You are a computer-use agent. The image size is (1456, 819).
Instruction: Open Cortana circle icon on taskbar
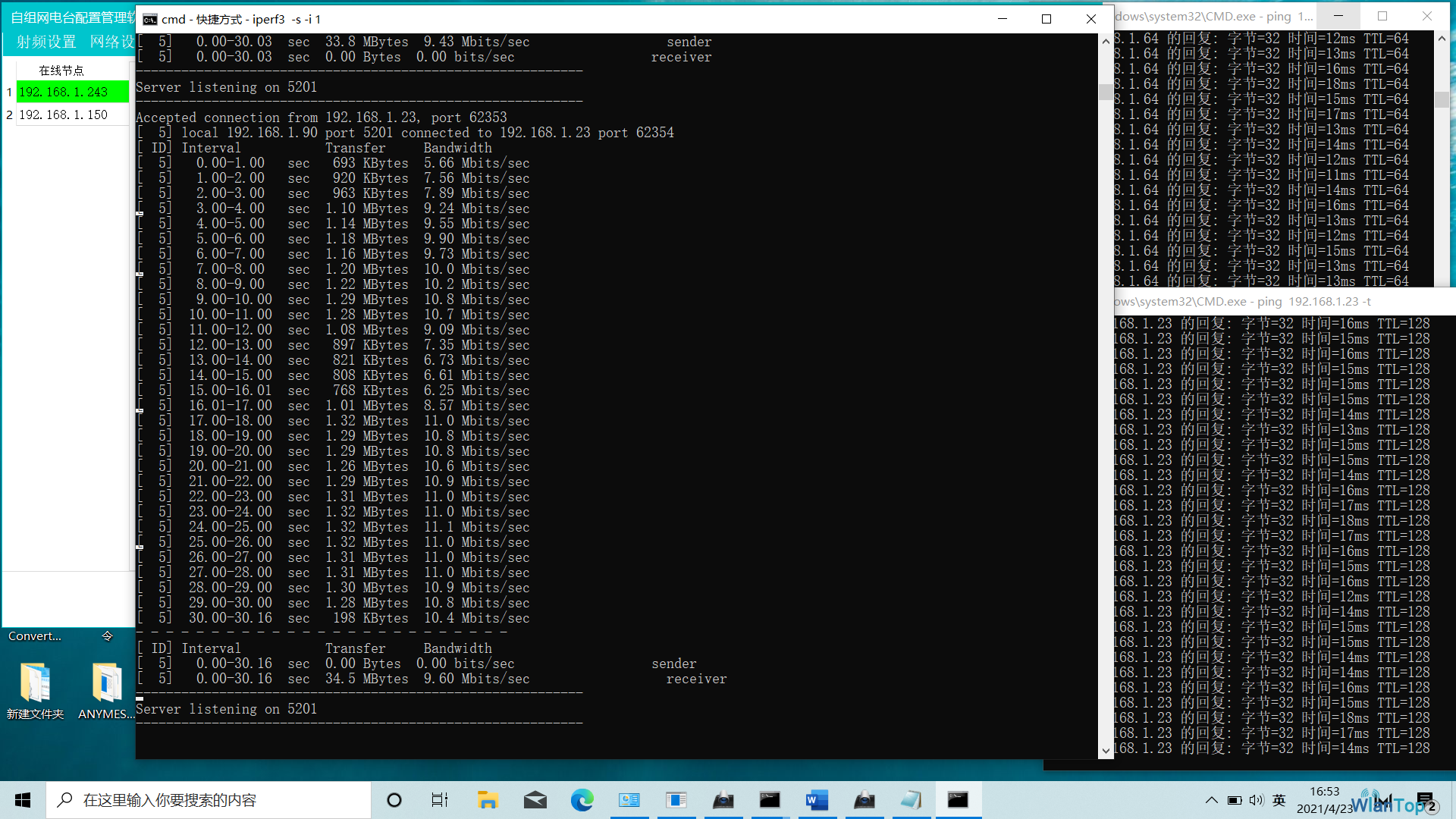[x=394, y=800]
